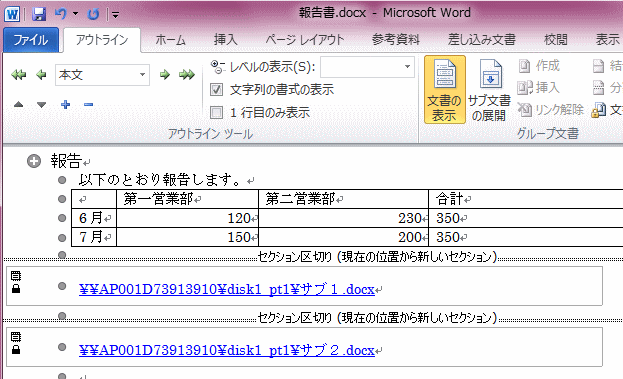The height and width of the screenshot is (379, 623).
Task: Open the 差し込み文書 tab
Action: click(482, 40)
